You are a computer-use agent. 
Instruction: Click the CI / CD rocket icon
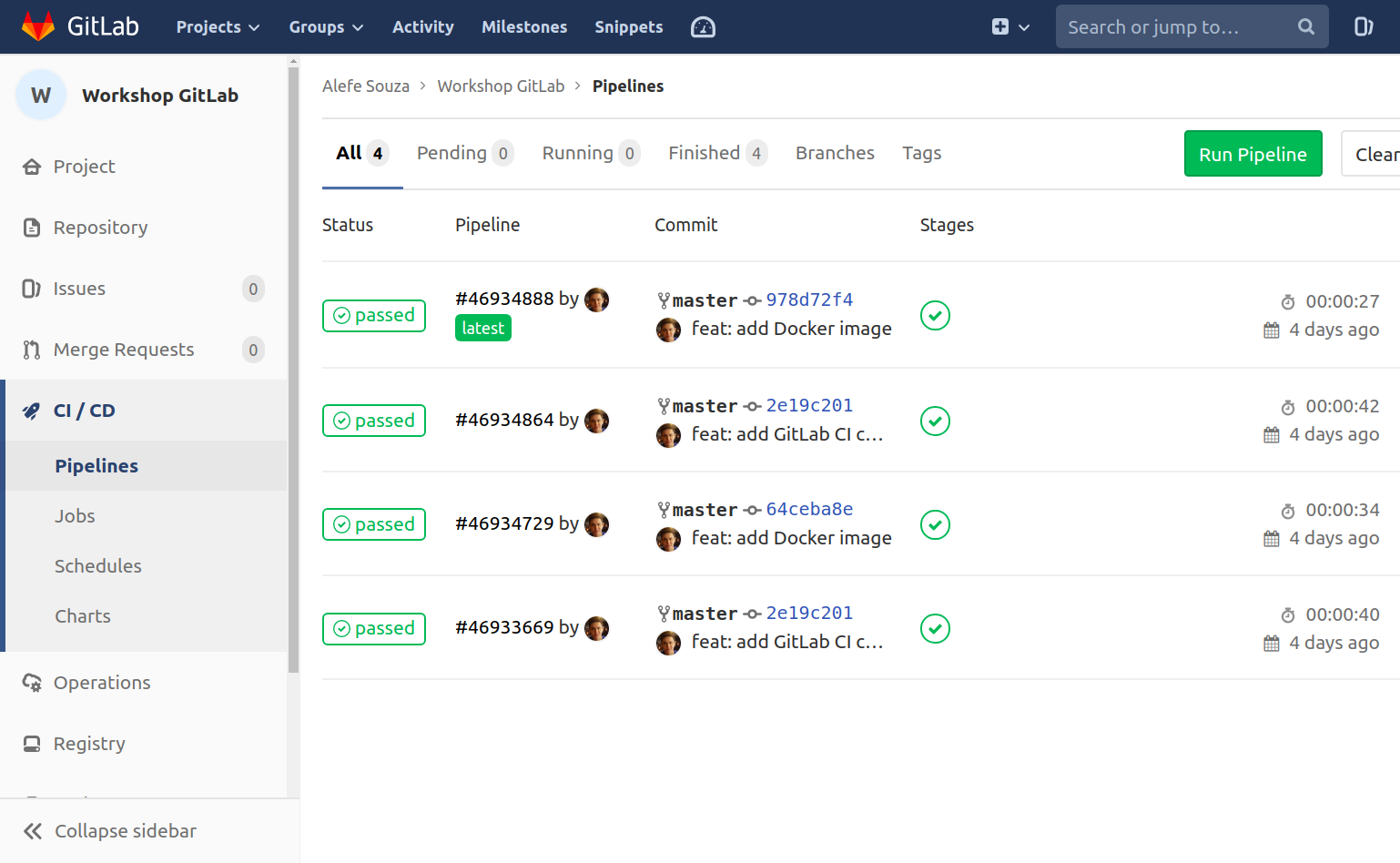pos(32,411)
